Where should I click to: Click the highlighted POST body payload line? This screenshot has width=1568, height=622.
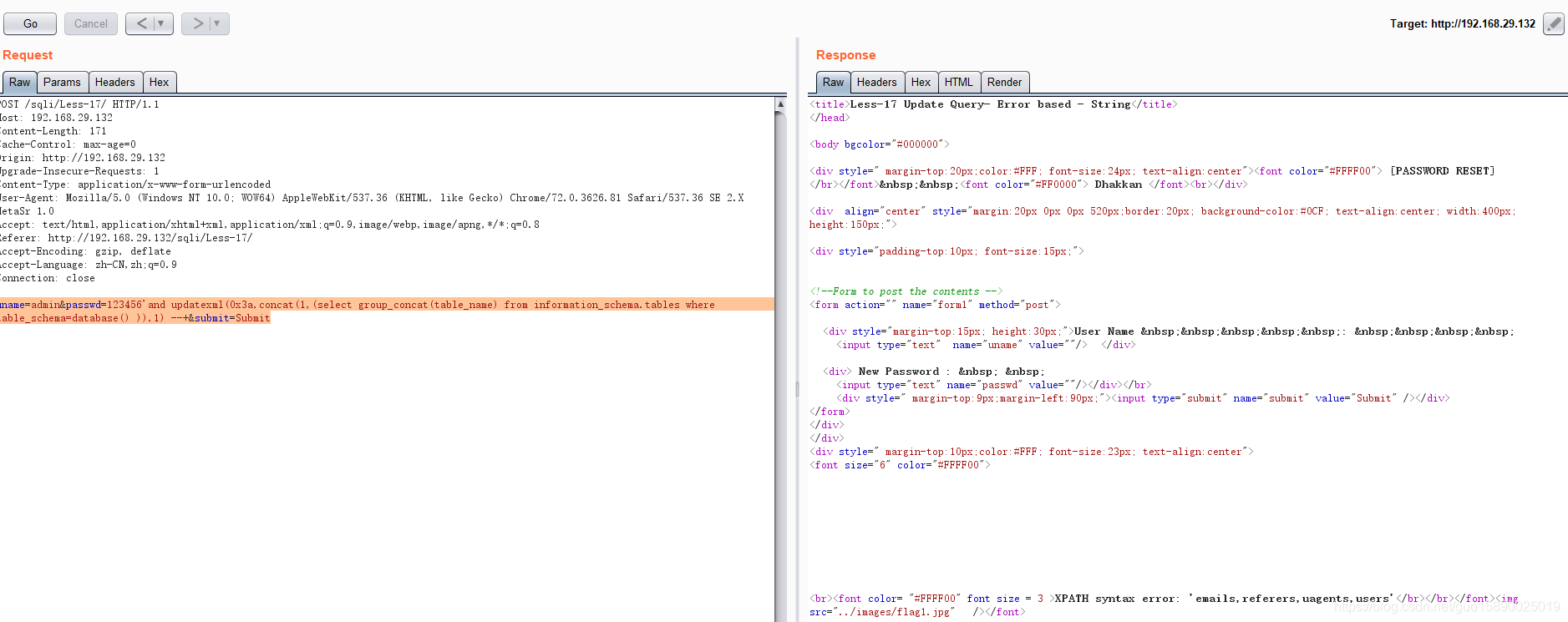click(x=387, y=311)
